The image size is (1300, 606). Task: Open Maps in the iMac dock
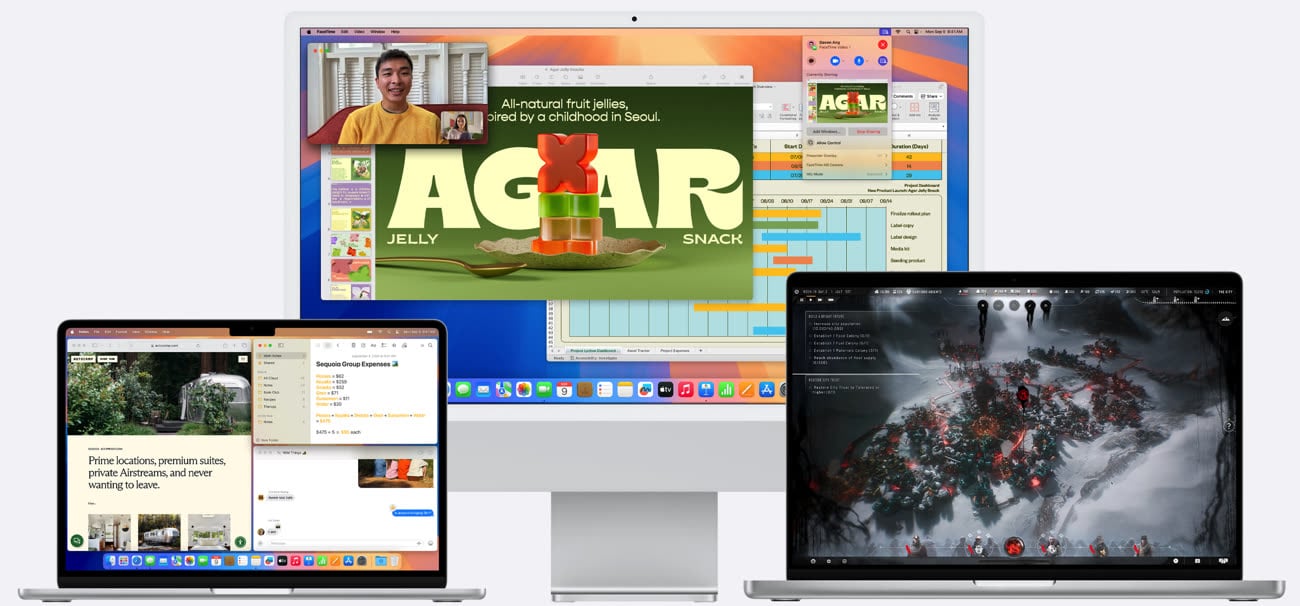tap(503, 389)
